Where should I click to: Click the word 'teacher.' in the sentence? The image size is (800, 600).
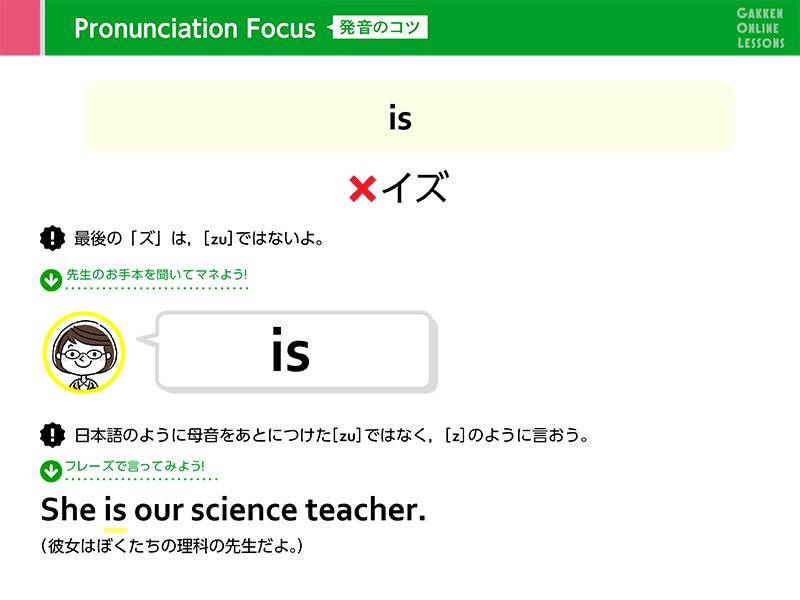pos(365,510)
